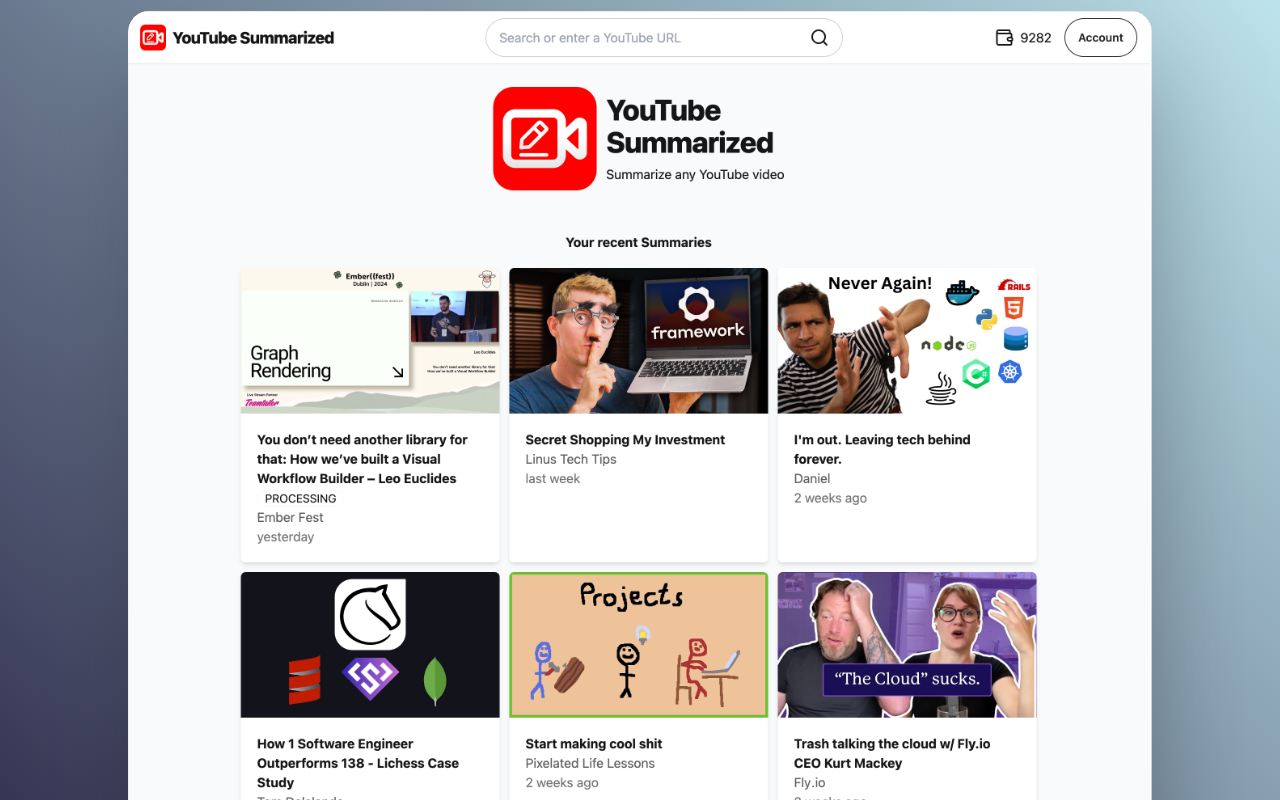
Task: Click the 9282 credits counter
Action: (1037, 37)
